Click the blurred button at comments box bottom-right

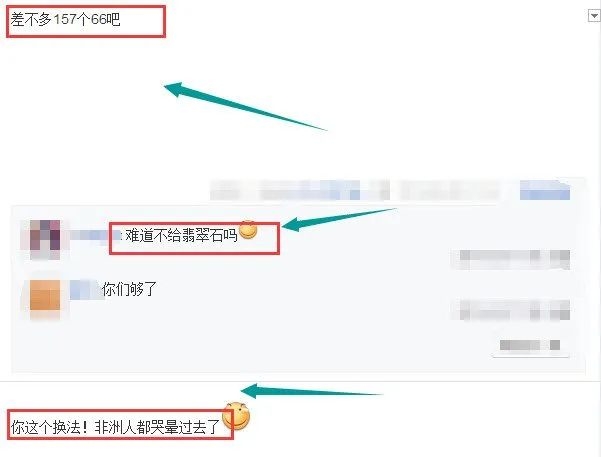(530, 345)
